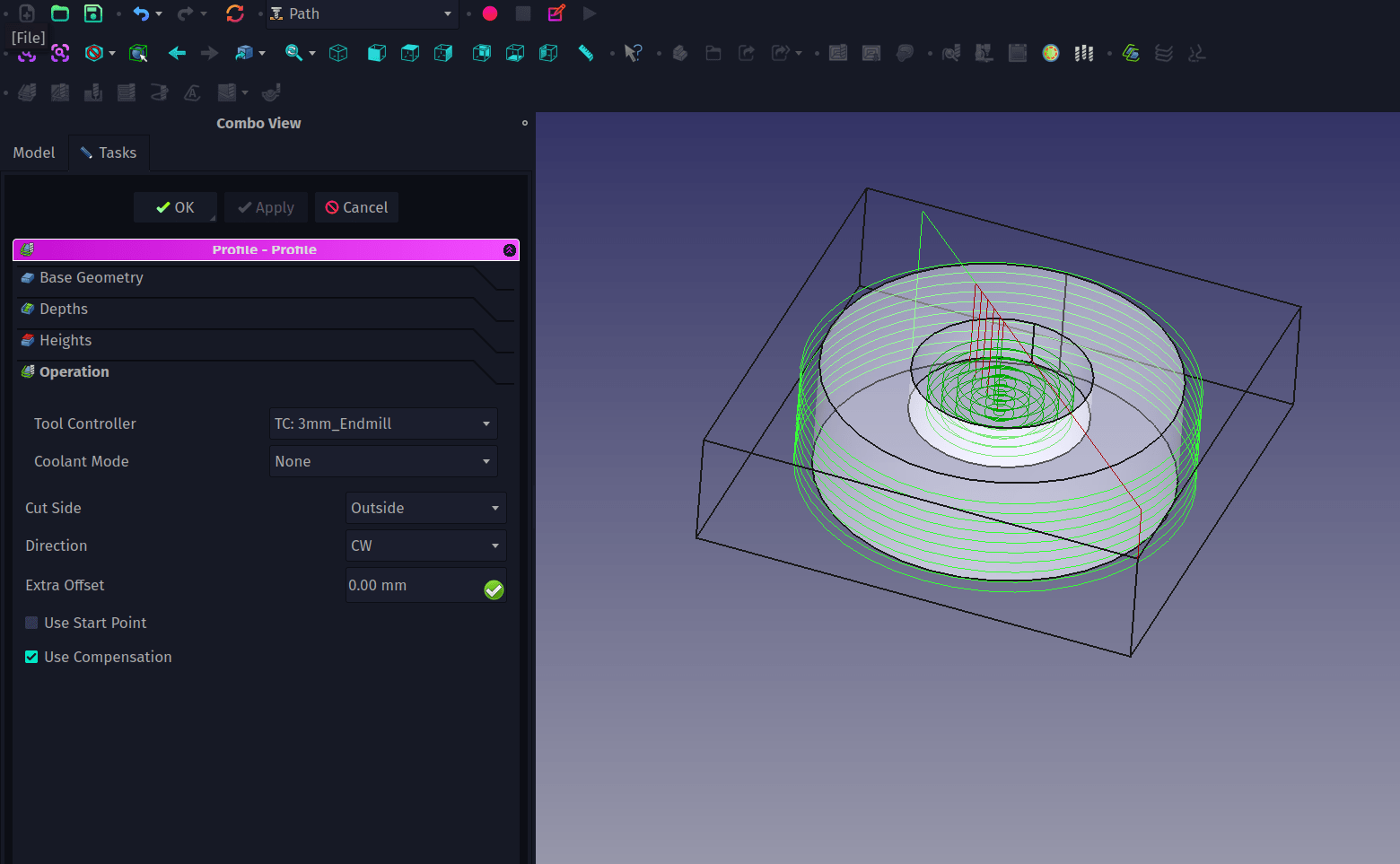Click the Save document icon

(92, 13)
